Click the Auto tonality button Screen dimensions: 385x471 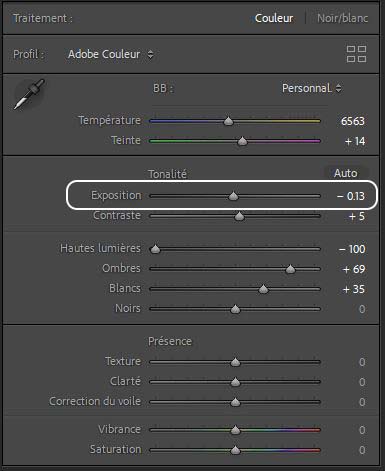tap(346, 173)
